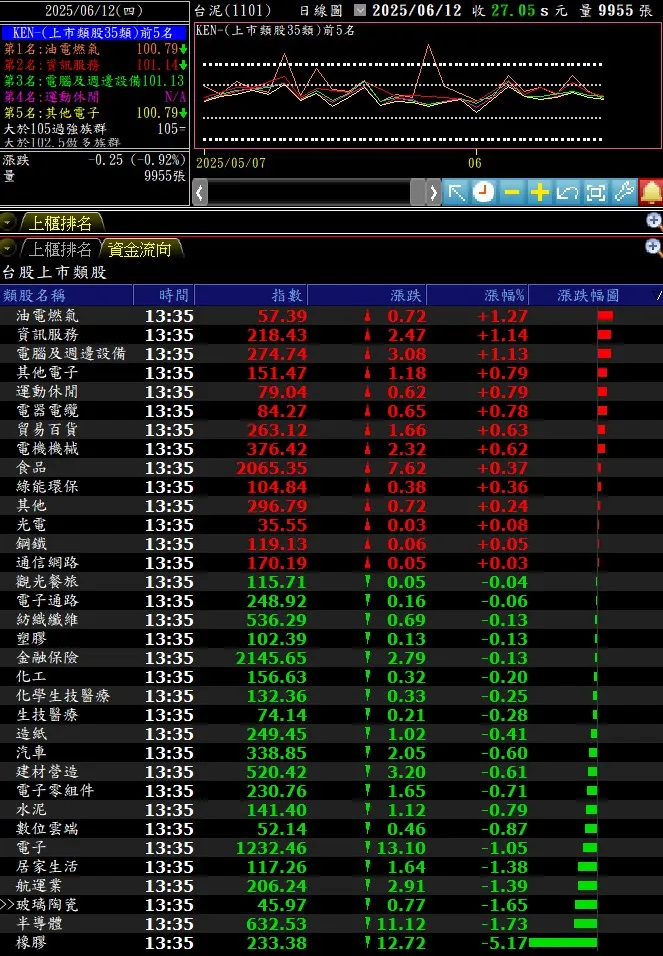The image size is (663, 956).
Task: Select the 電機機械 row
Action: tap(331, 448)
